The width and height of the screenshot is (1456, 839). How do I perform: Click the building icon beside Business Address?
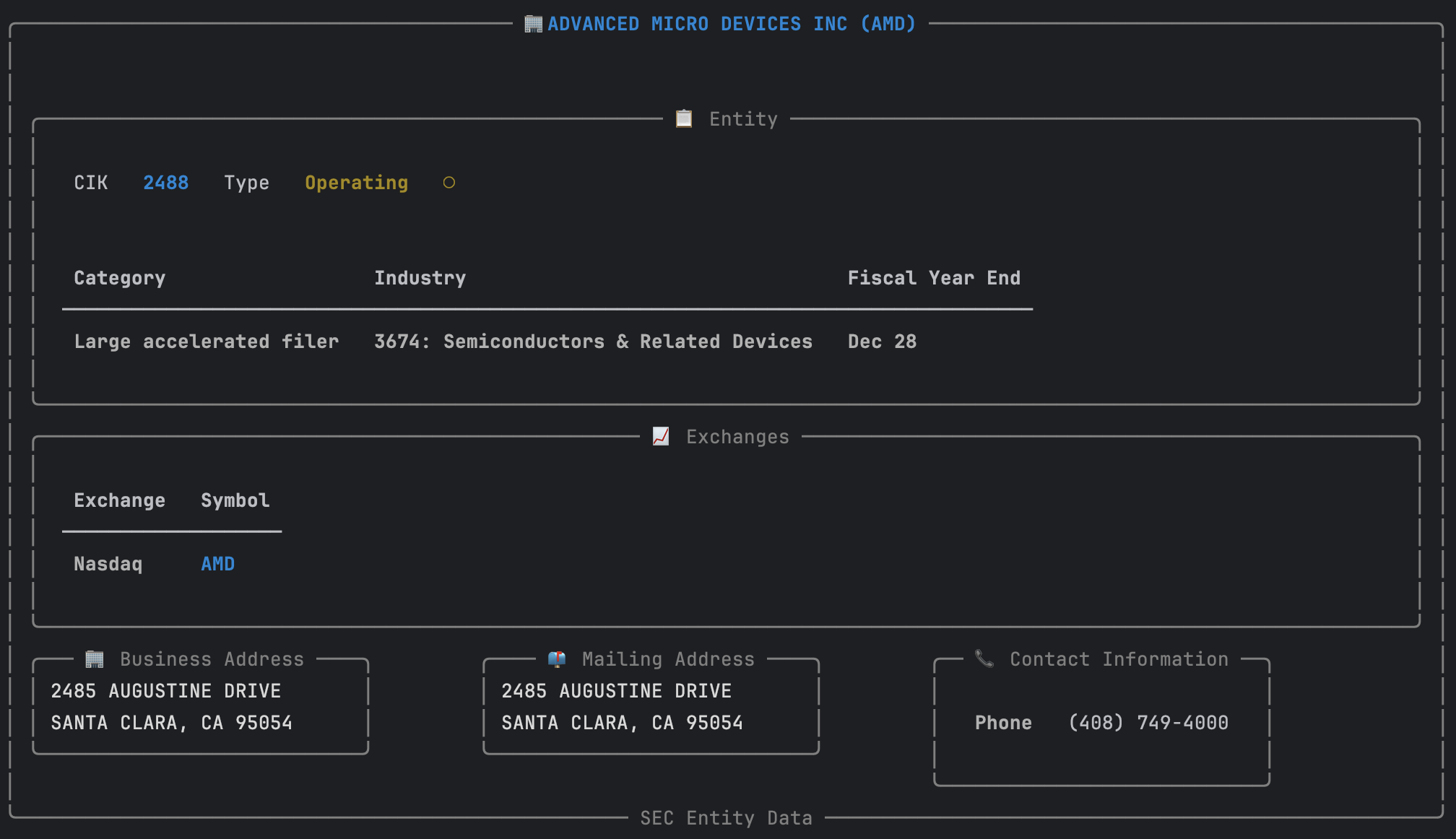94,658
